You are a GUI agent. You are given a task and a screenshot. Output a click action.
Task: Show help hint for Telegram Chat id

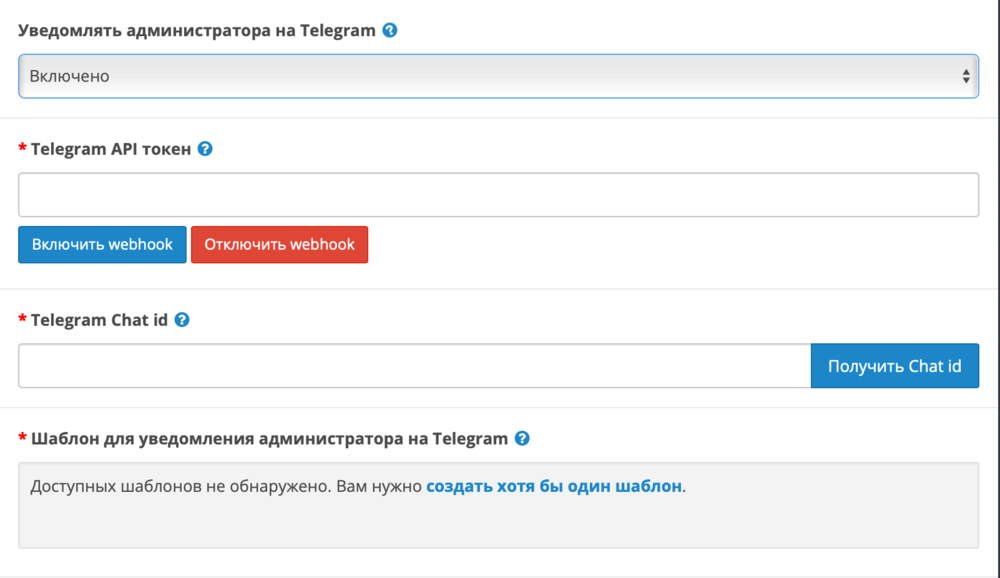tap(182, 321)
